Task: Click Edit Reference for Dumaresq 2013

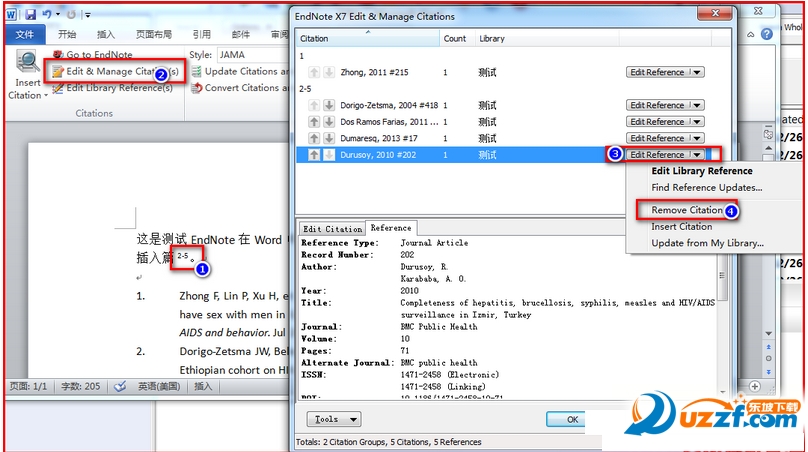Action: (x=658, y=138)
